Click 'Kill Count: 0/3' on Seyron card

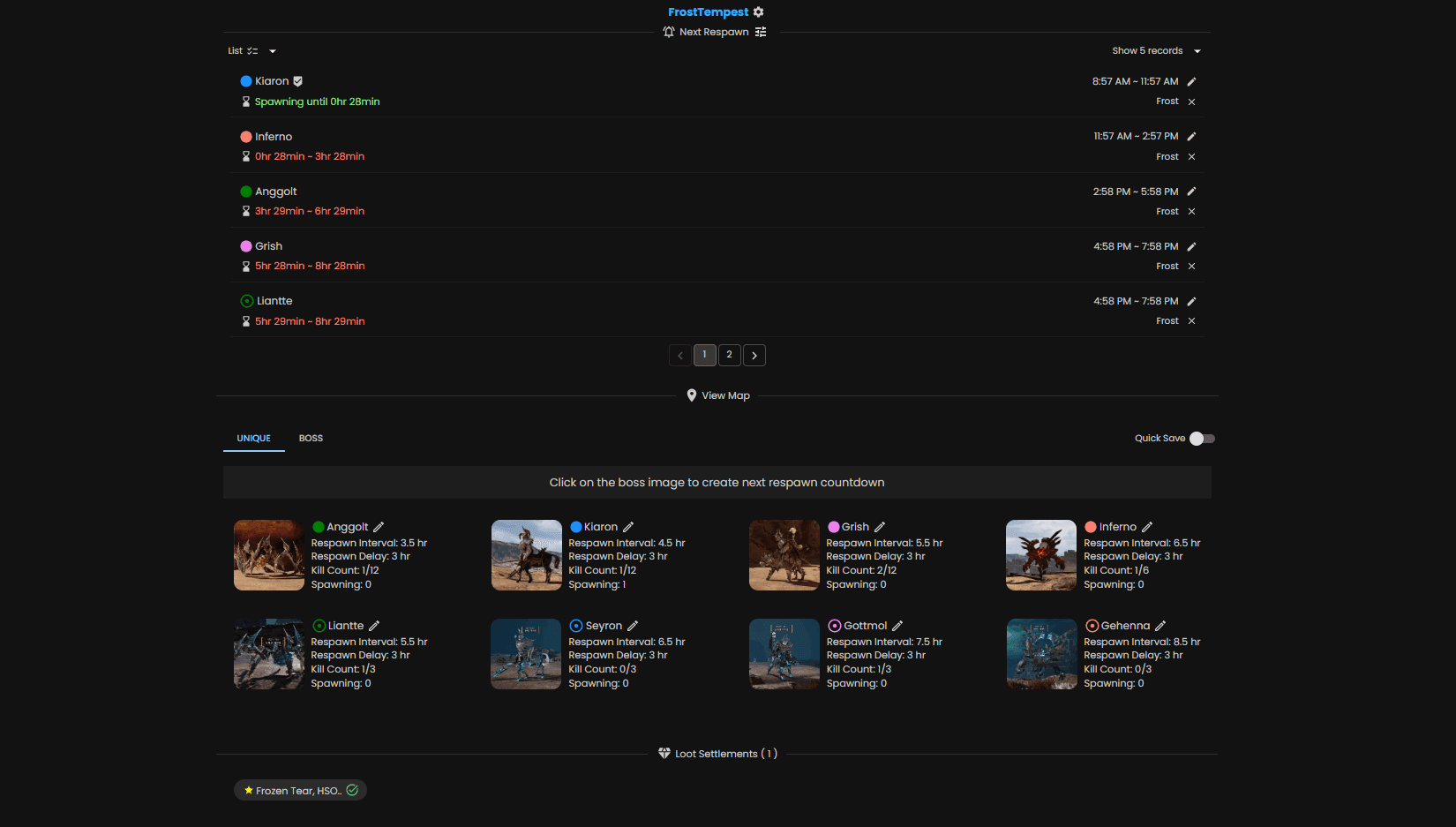pyautogui.click(x=603, y=669)
